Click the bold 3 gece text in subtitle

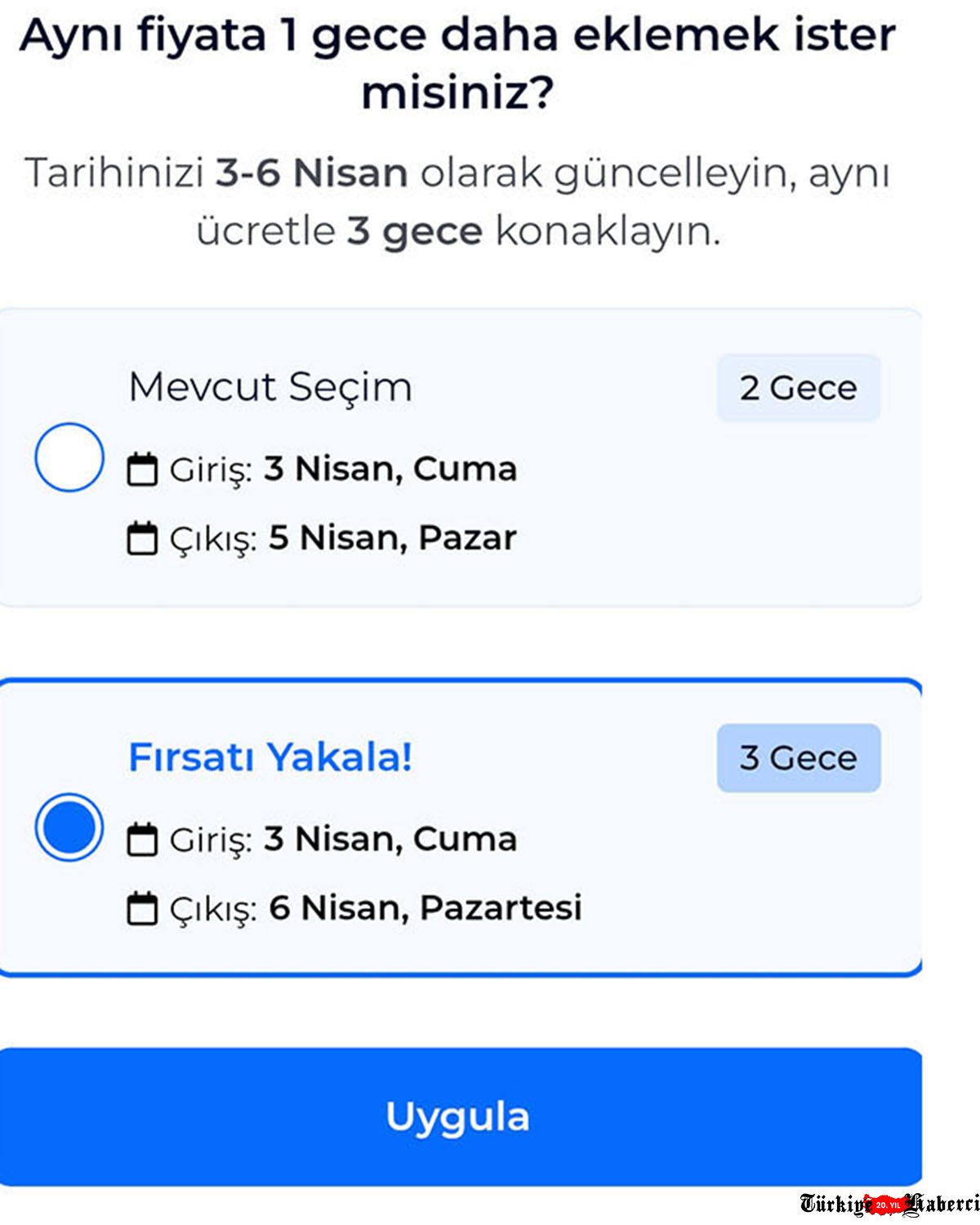[414, 231]
